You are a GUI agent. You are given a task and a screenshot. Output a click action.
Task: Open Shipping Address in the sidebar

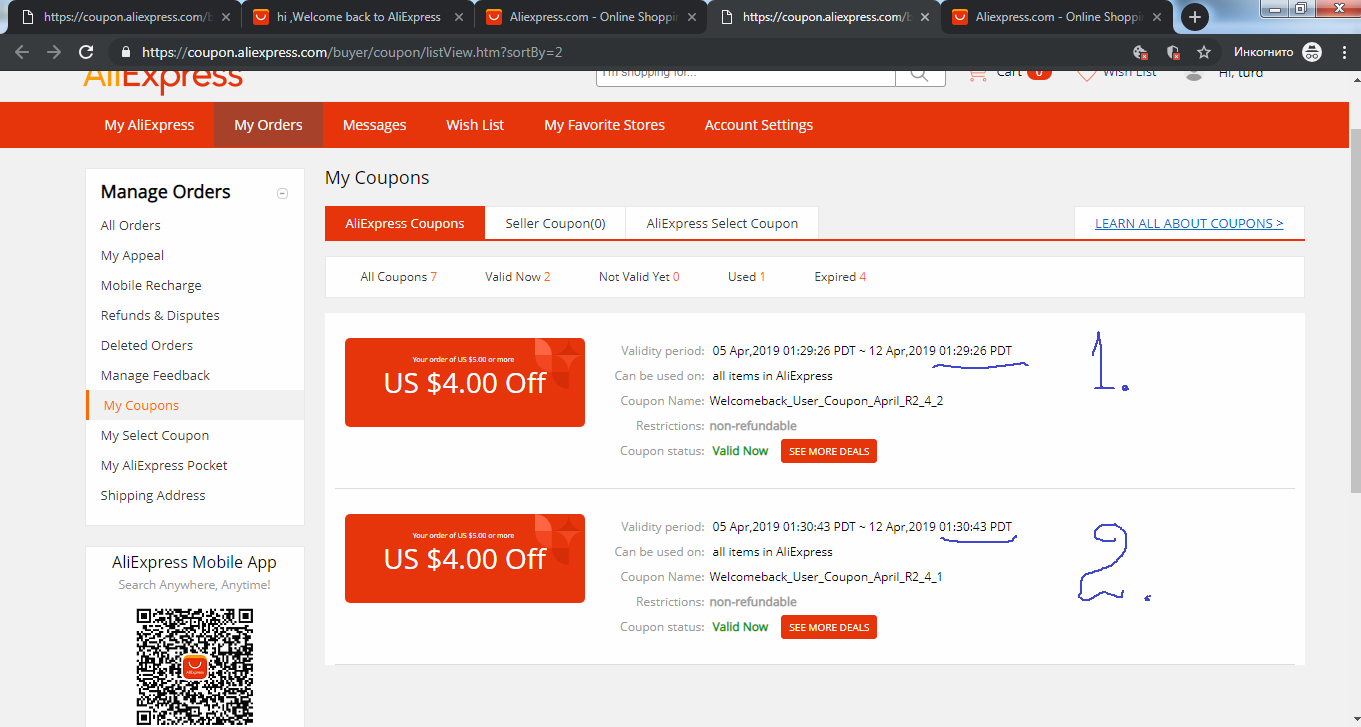pos(153,495)
